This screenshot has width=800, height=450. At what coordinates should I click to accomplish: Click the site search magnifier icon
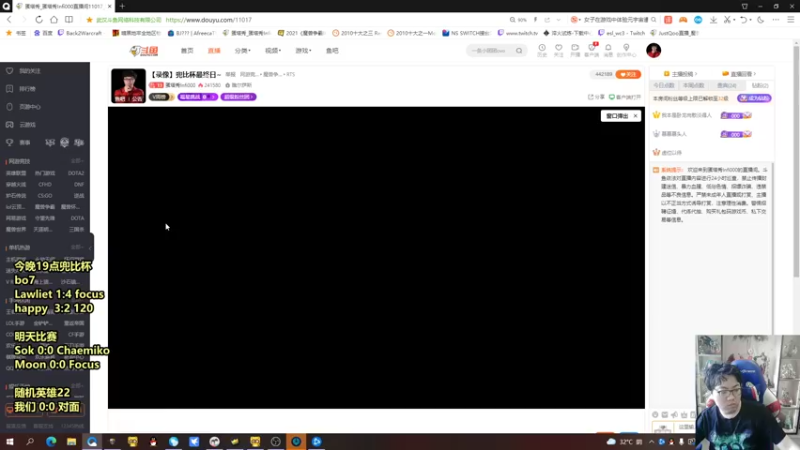(519, 51)
